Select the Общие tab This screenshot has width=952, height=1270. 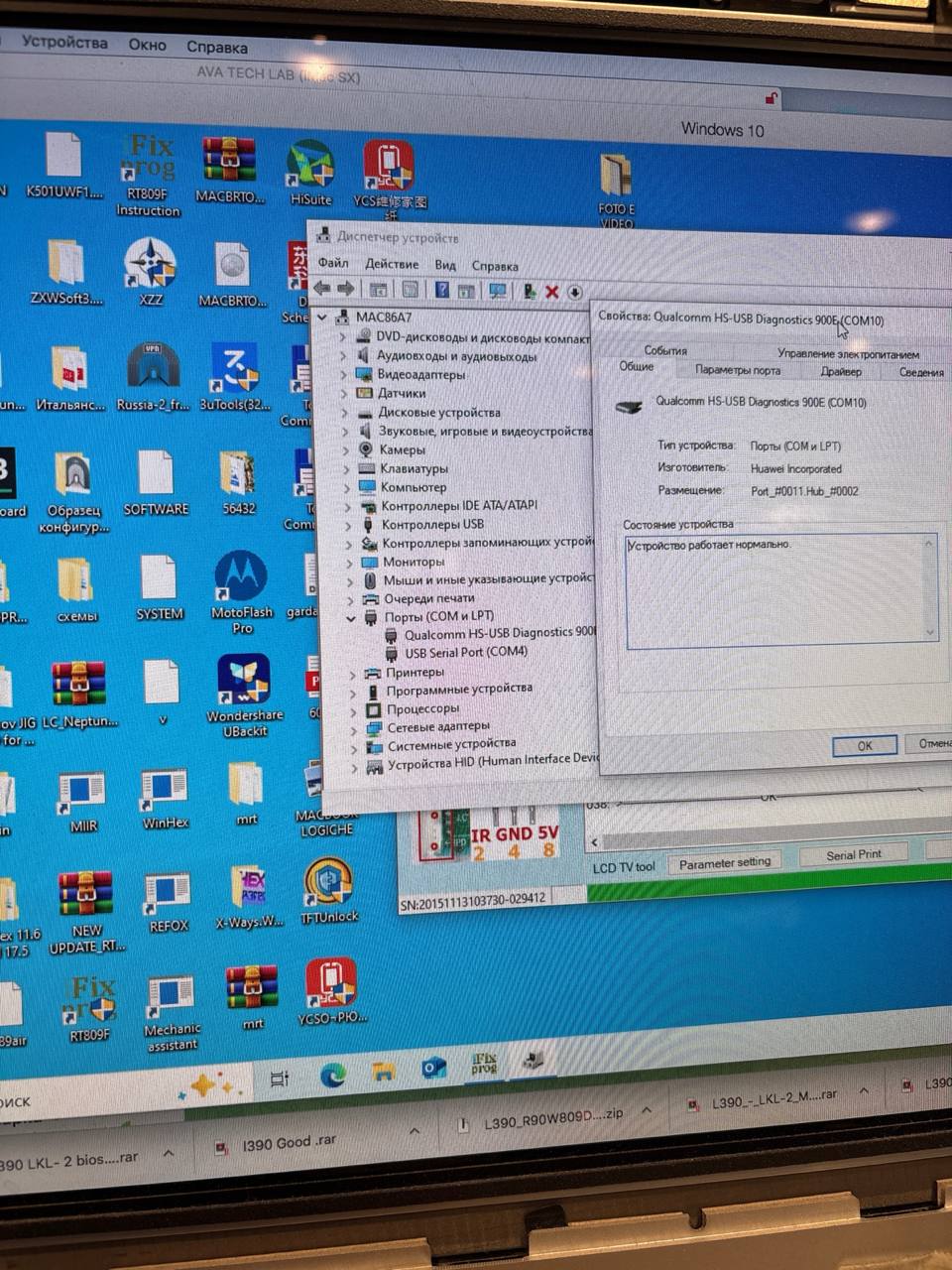637,366
